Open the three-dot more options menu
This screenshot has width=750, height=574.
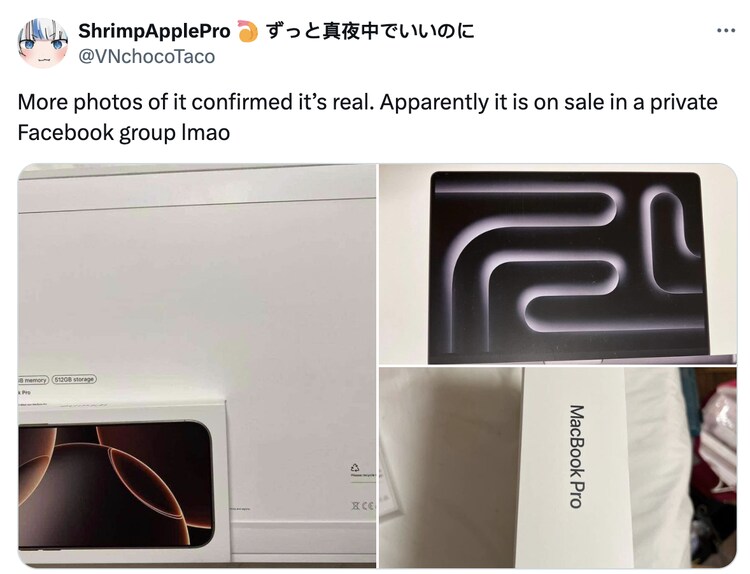pos(726,31)
